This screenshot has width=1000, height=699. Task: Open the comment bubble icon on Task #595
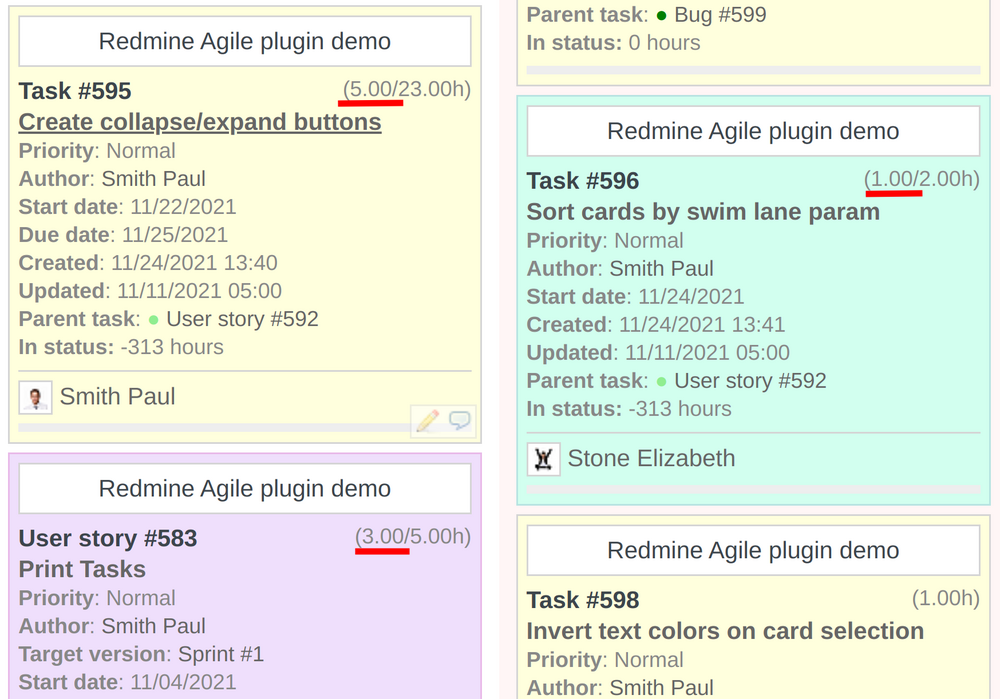click(458, 421)
